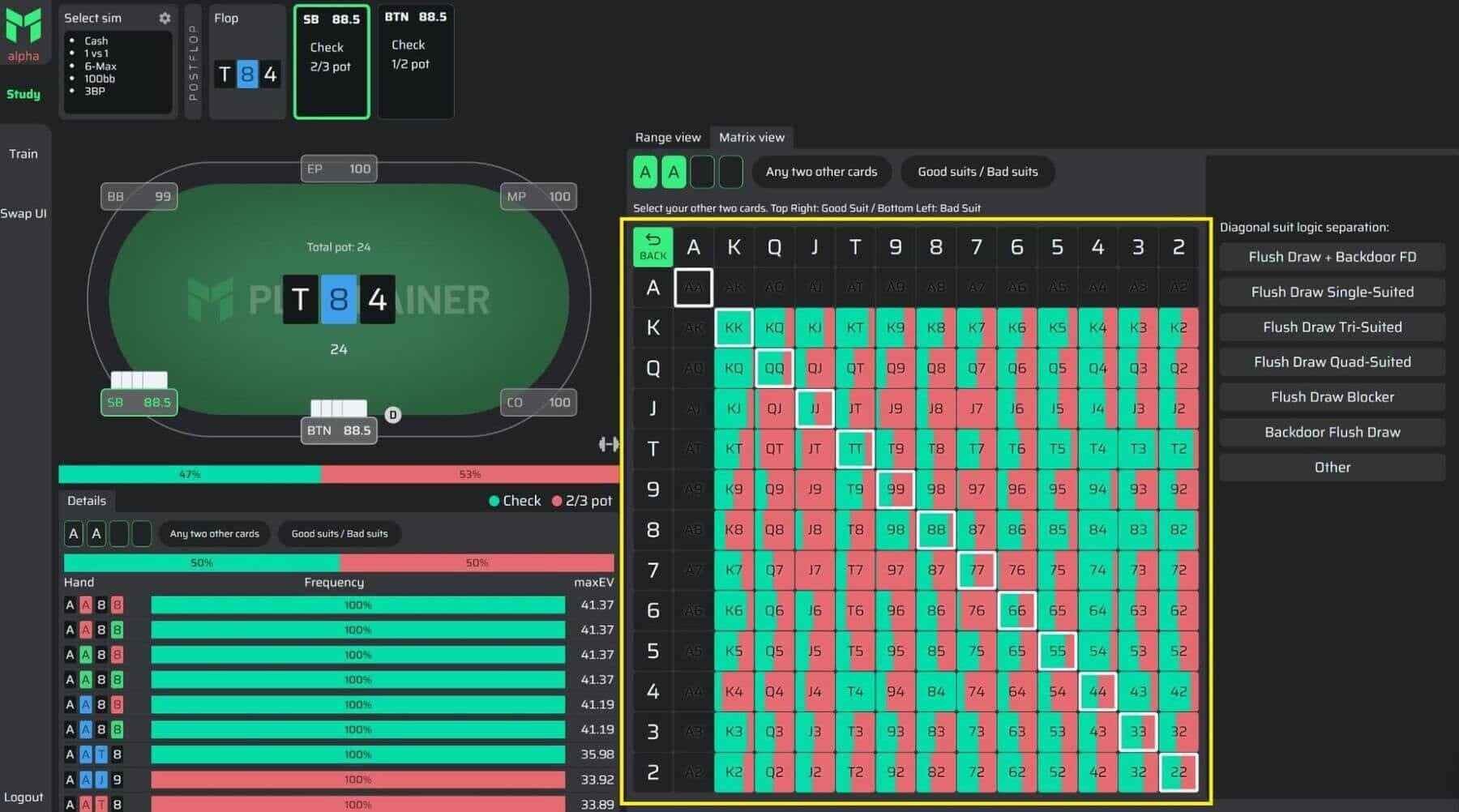Screen dimensions: 1459x812
Task: Click the SB seat badge on table
Action: tap(139, 402)
